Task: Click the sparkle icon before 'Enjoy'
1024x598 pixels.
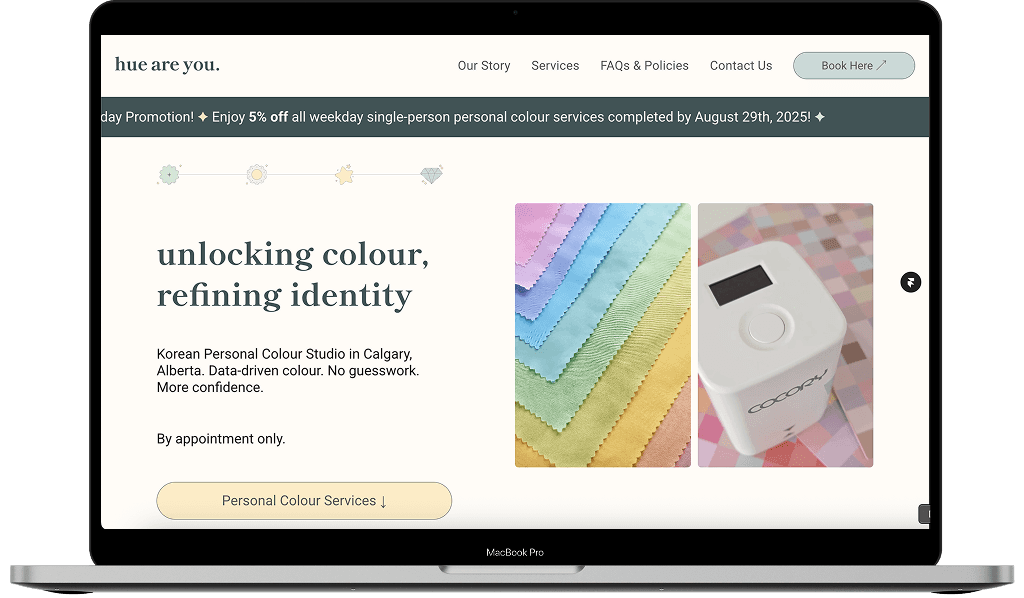Action: (203, 117)
